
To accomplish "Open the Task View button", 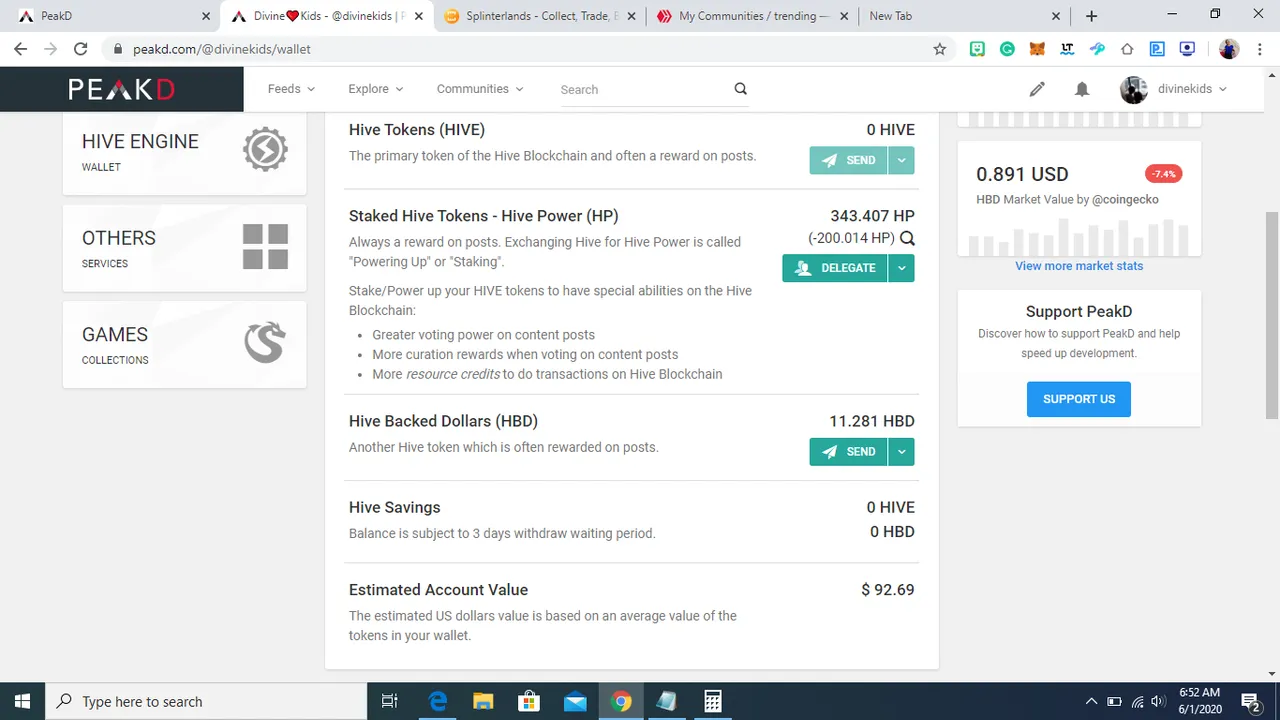I will [390, 701].
